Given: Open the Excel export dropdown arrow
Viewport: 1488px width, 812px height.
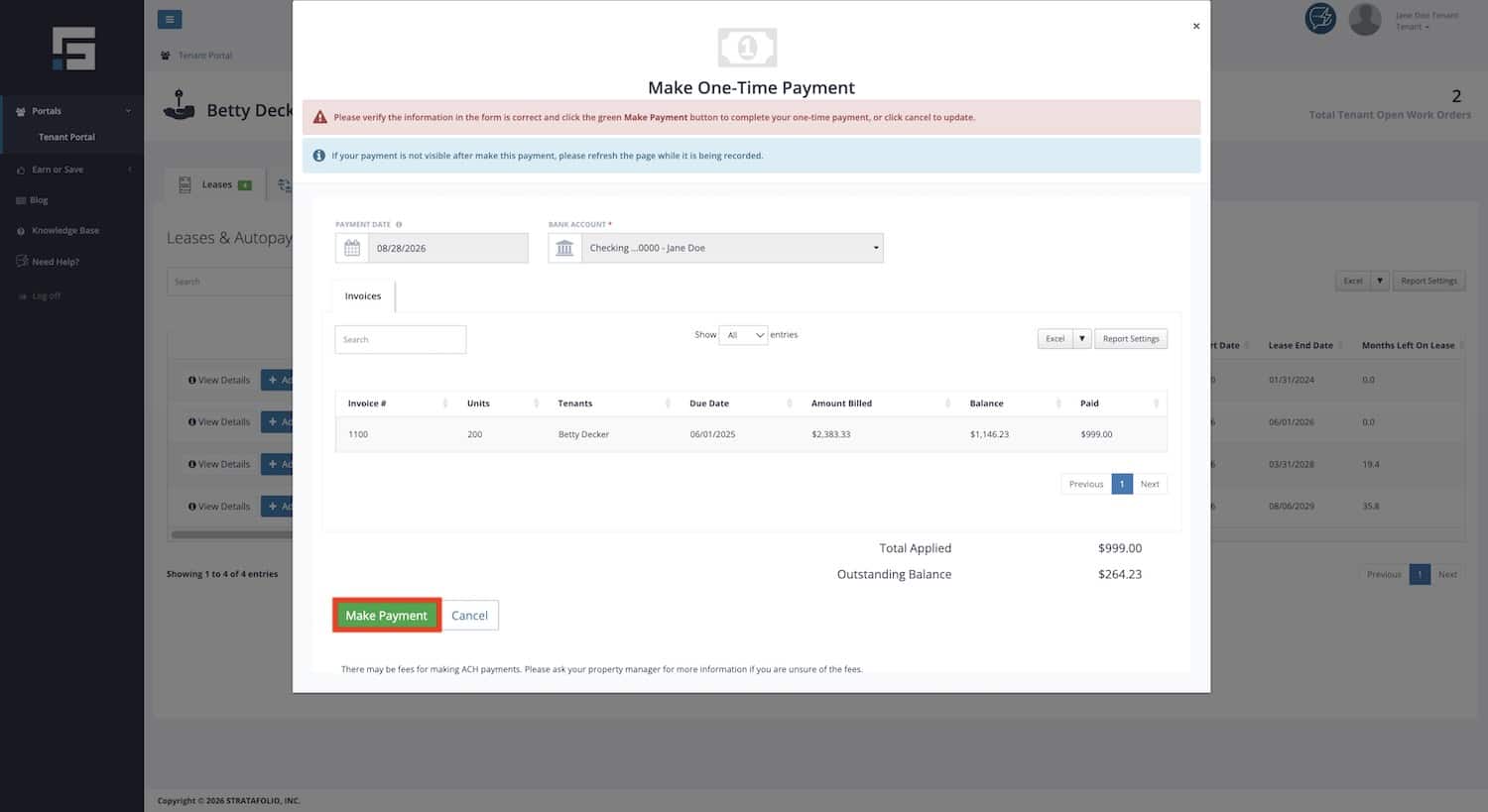Looking at the screenshot, I should (x=1082, y=339).
